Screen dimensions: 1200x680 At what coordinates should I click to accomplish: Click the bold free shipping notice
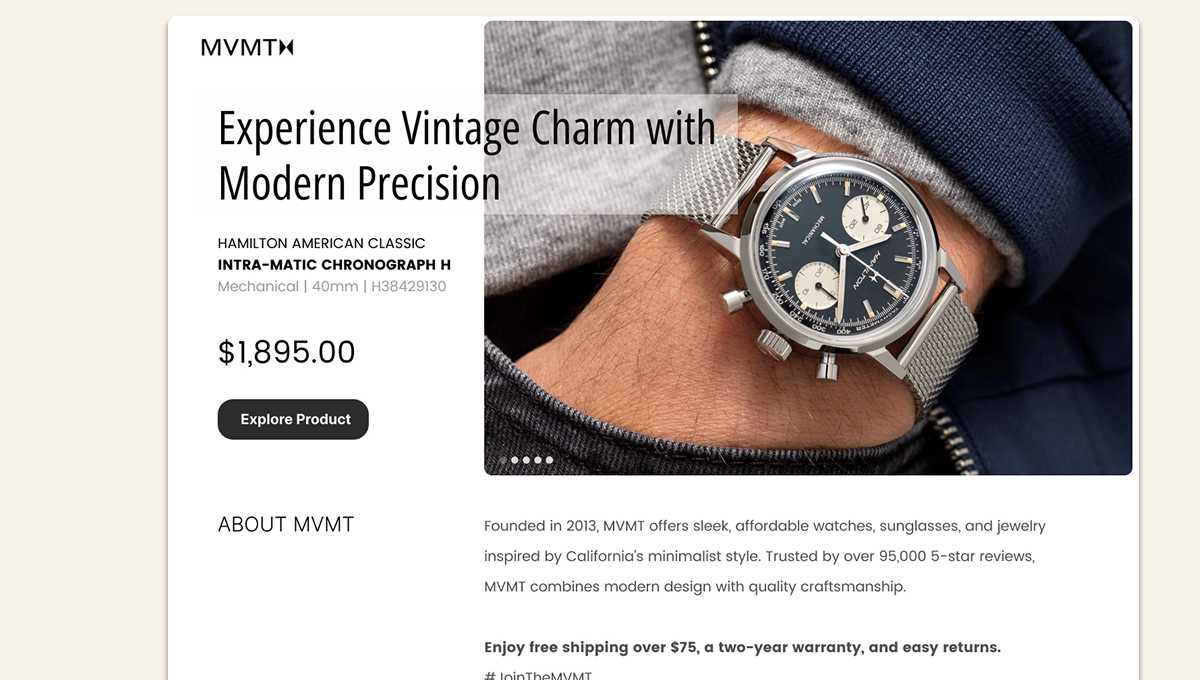(x=742, y=647)
